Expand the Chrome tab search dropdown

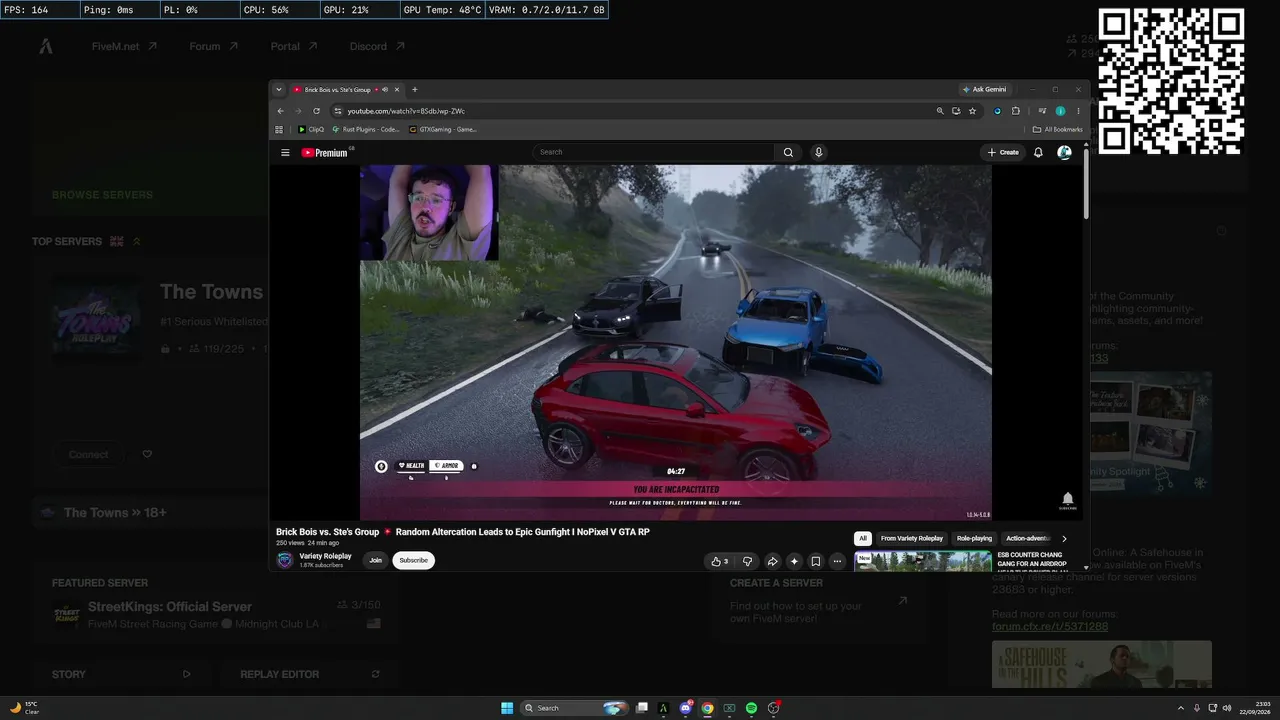pyautogui.click(x=279, y=90)
